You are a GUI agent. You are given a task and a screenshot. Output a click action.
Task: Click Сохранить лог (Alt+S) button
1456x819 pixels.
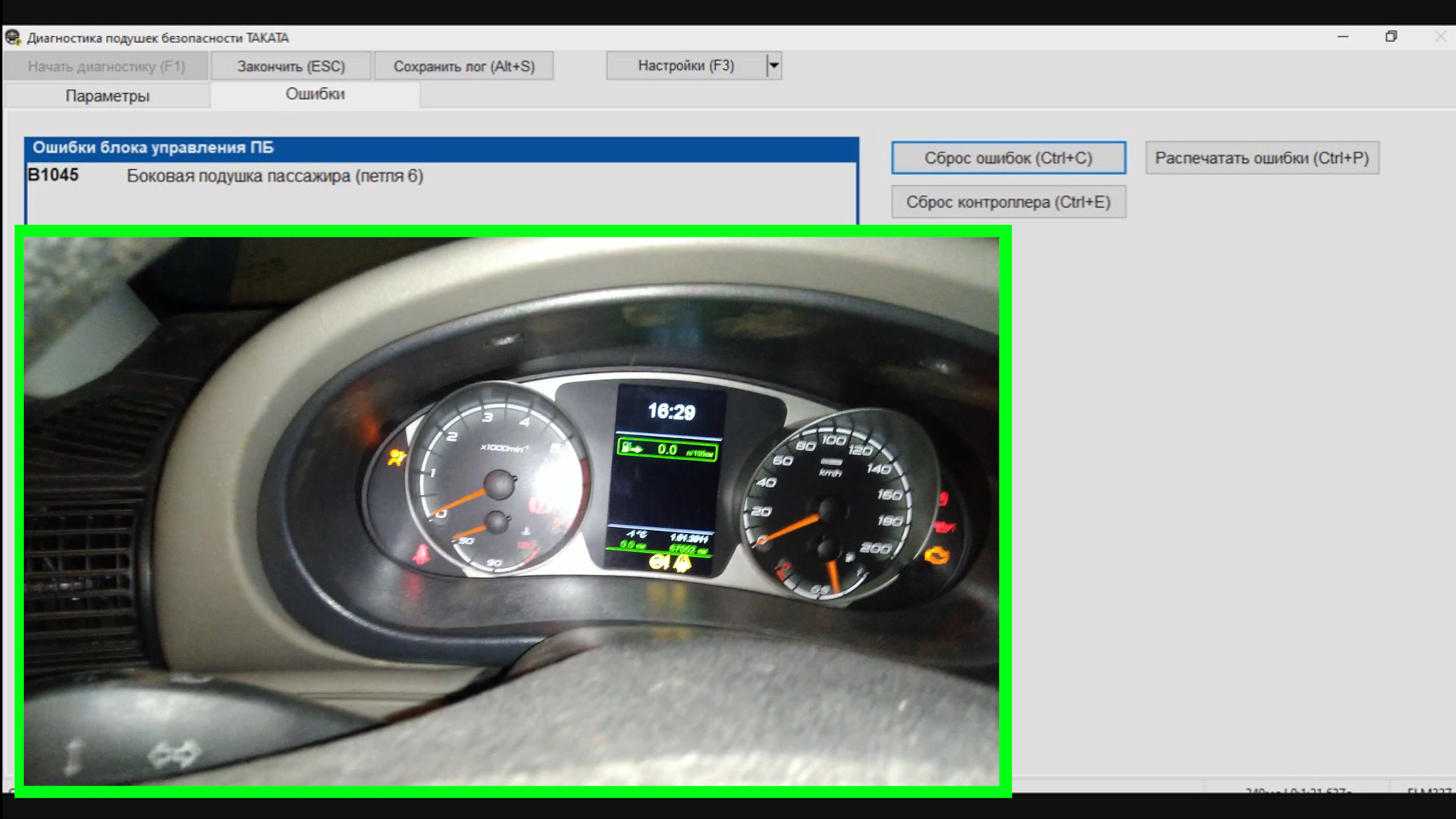click(x=463, y=66)
